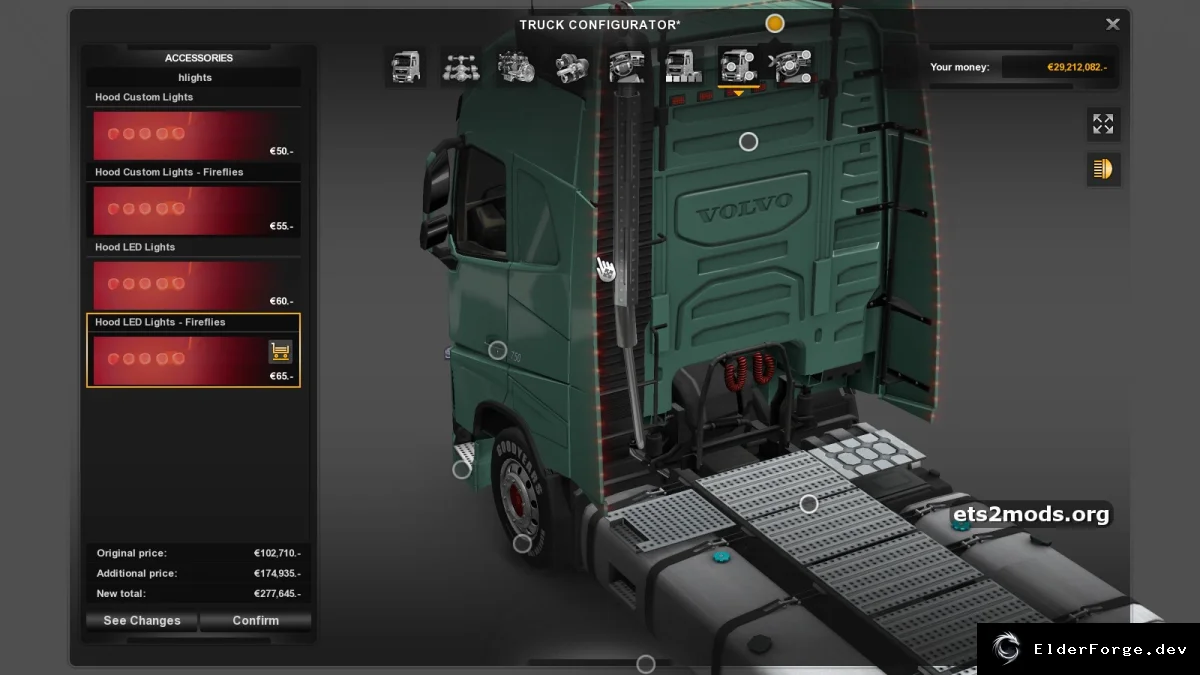
Task: Click the Your money label
Action: (959, 67)
